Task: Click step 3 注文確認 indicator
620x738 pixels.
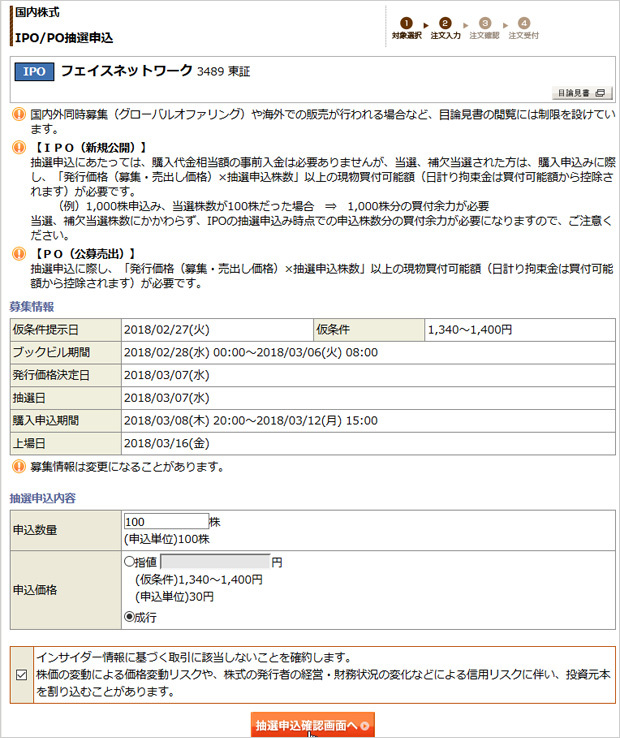Action: 484,28
